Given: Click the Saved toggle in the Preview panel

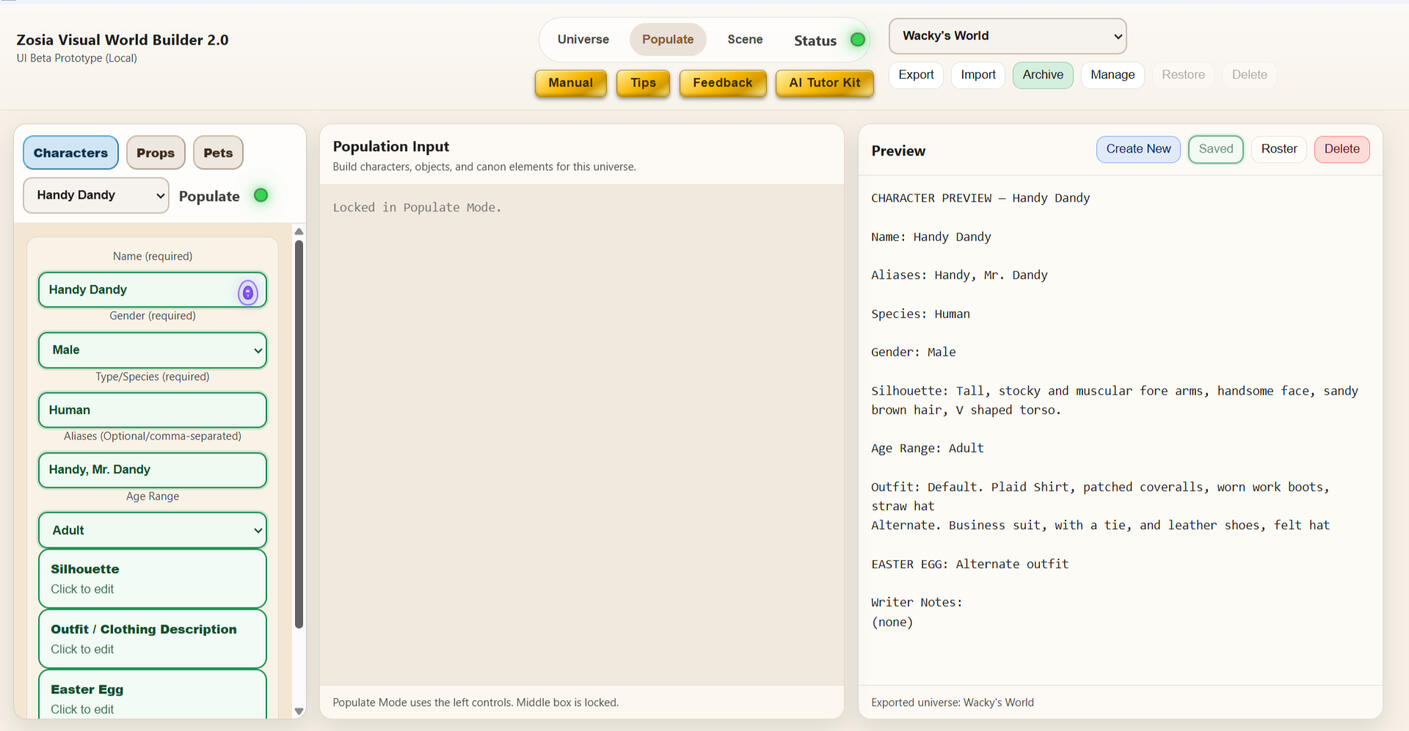Looking at the screenshot, I should (x=1215, y=149).
